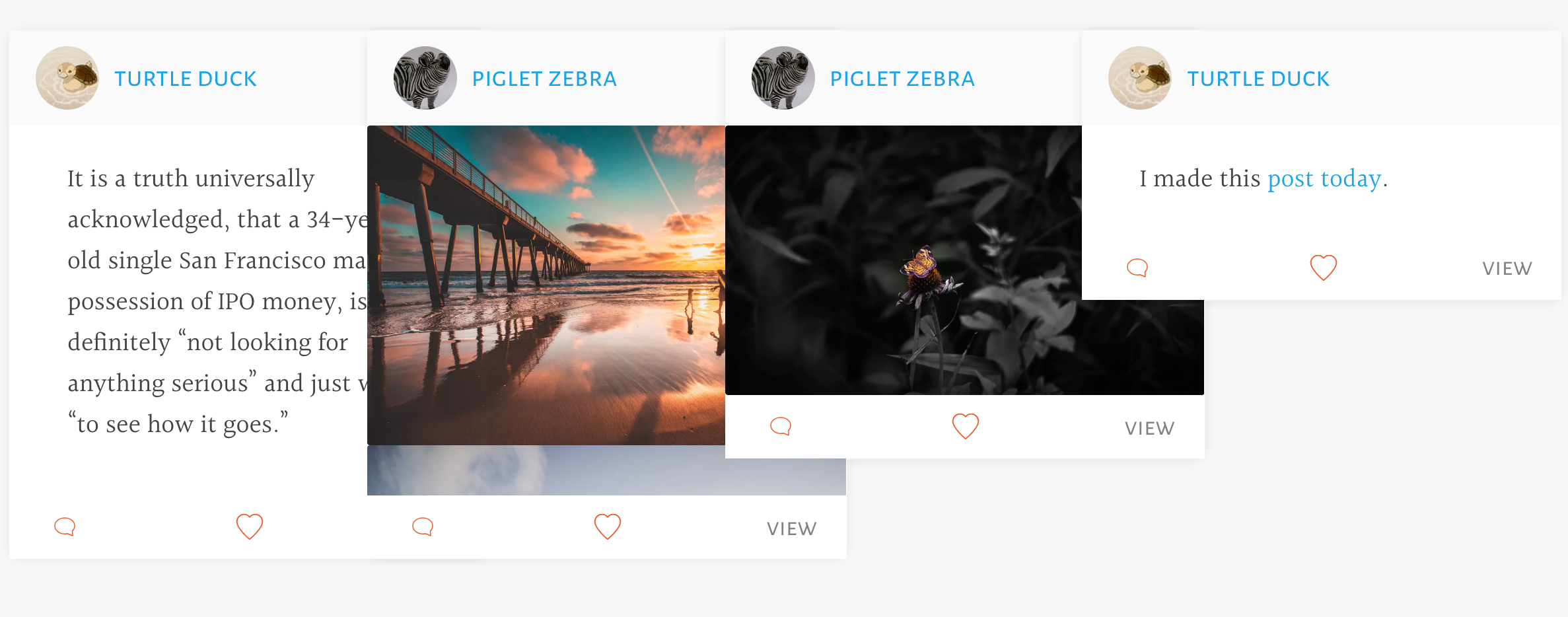Open PIGLET ZEBRA name on butterfly post
The height and width of the screenshot is (617, 1568).
902,79
